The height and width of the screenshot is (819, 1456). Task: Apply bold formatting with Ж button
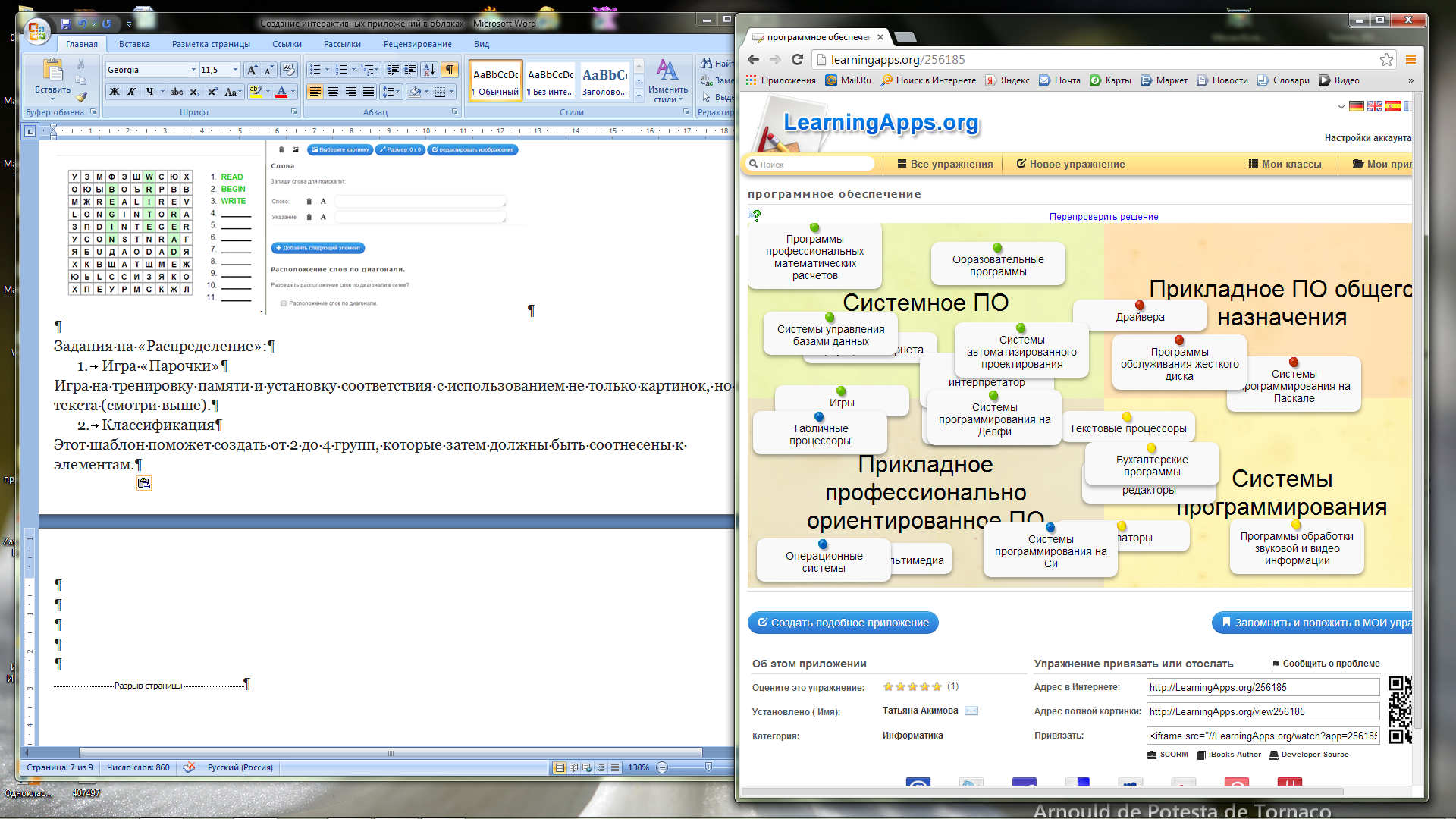point(115,92)
